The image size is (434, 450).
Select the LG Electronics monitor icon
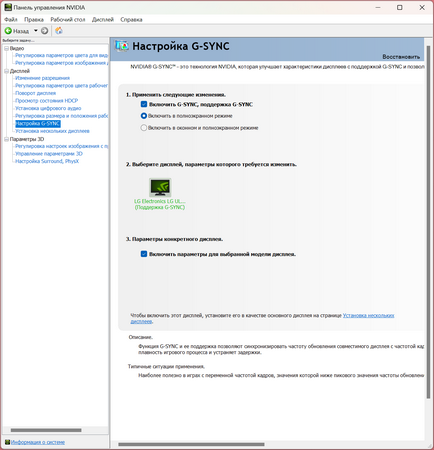[x=160, y=187]
